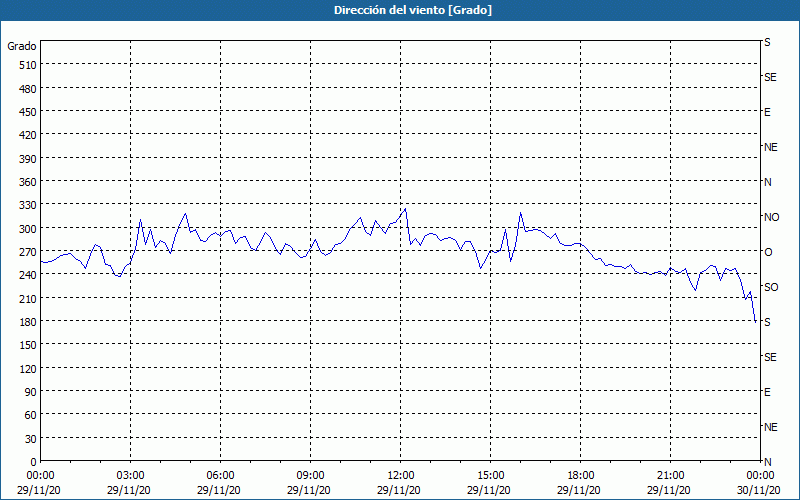The image size is (800, 500).
Task: Select the 29/11/20 date under 18:00
Action: tap(579, 490)
